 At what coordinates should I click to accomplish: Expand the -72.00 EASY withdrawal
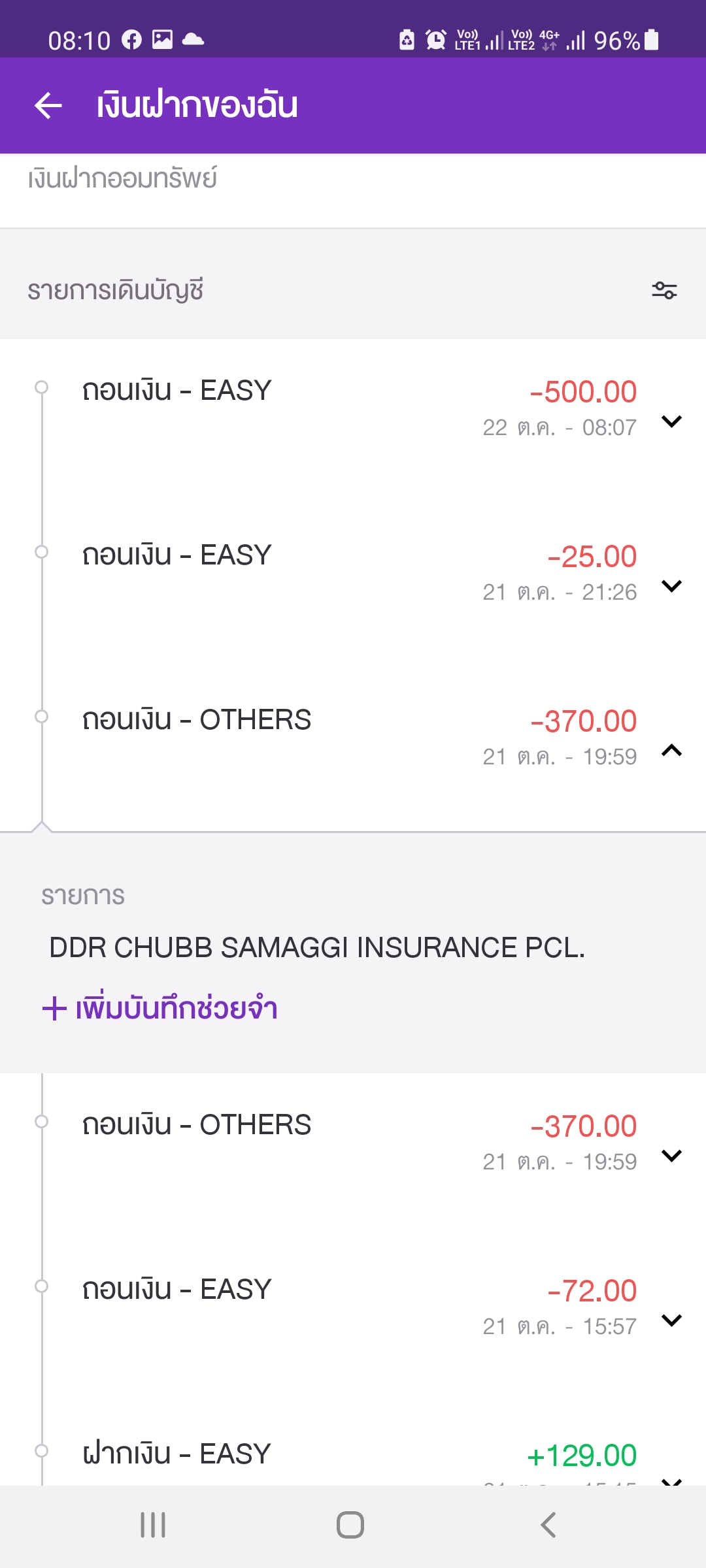[x=671, y=1320]
